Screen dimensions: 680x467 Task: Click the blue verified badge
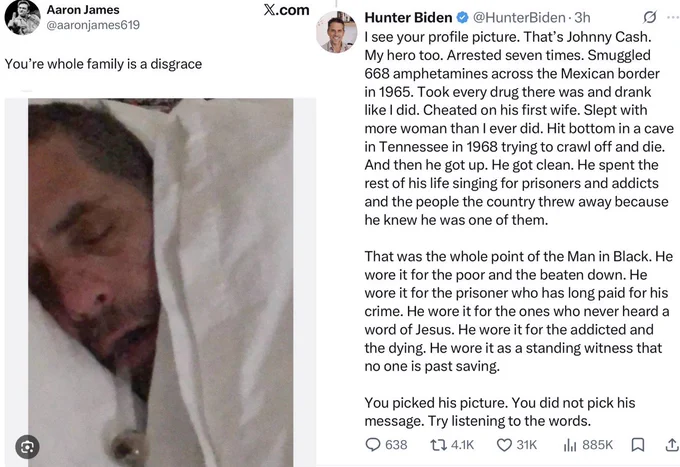click(463, 18)
